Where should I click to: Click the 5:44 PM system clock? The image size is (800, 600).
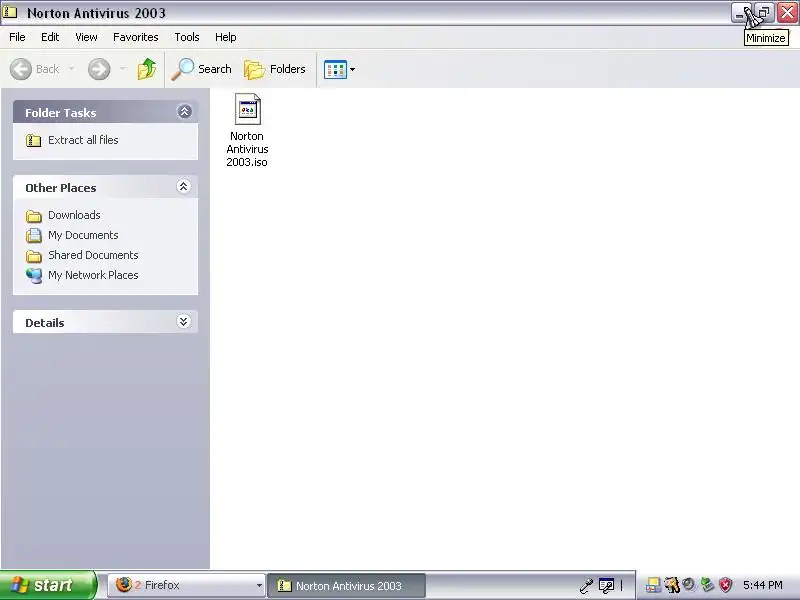tap(762, 585)
